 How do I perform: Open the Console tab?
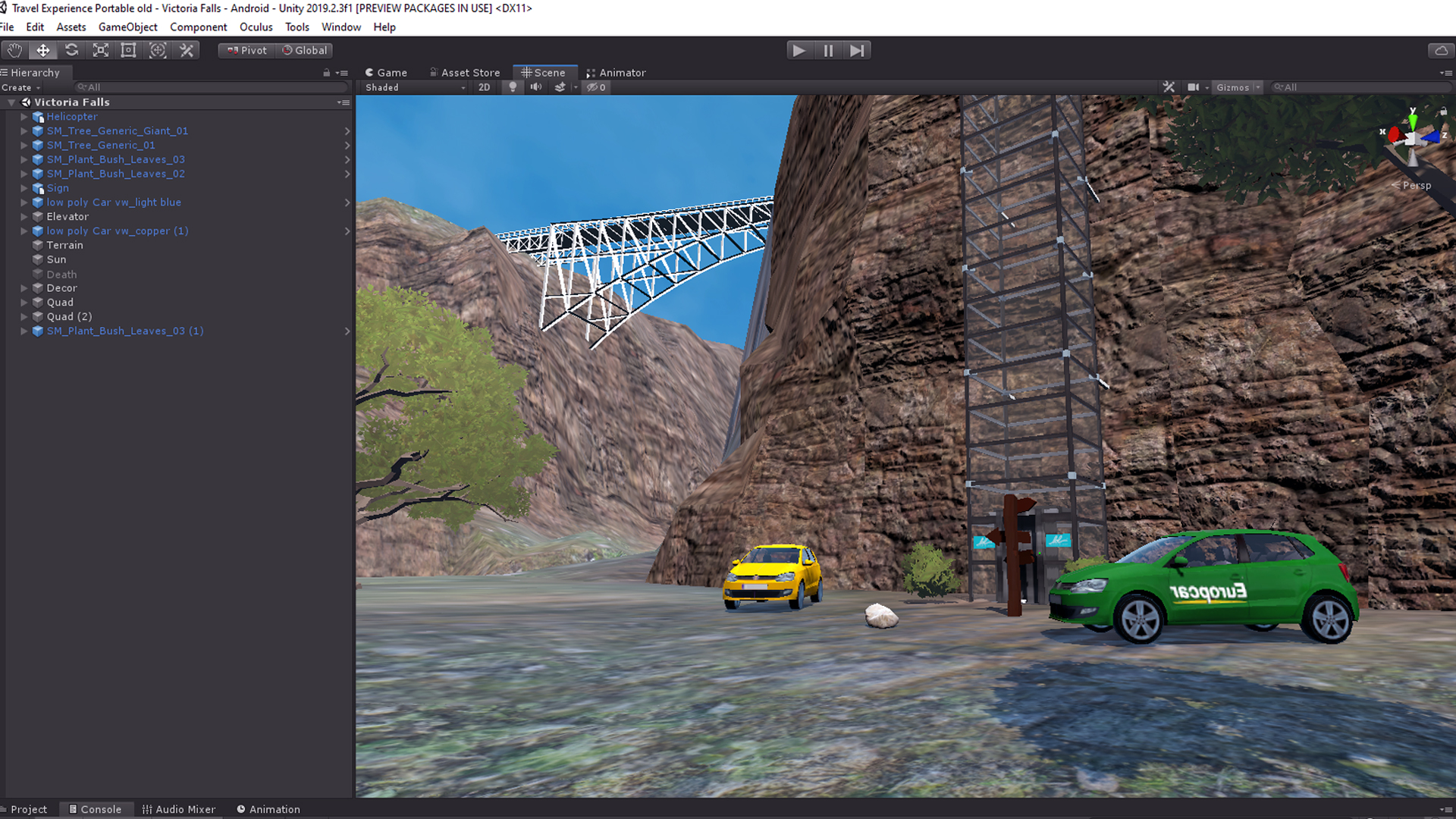tap(95, 809)
